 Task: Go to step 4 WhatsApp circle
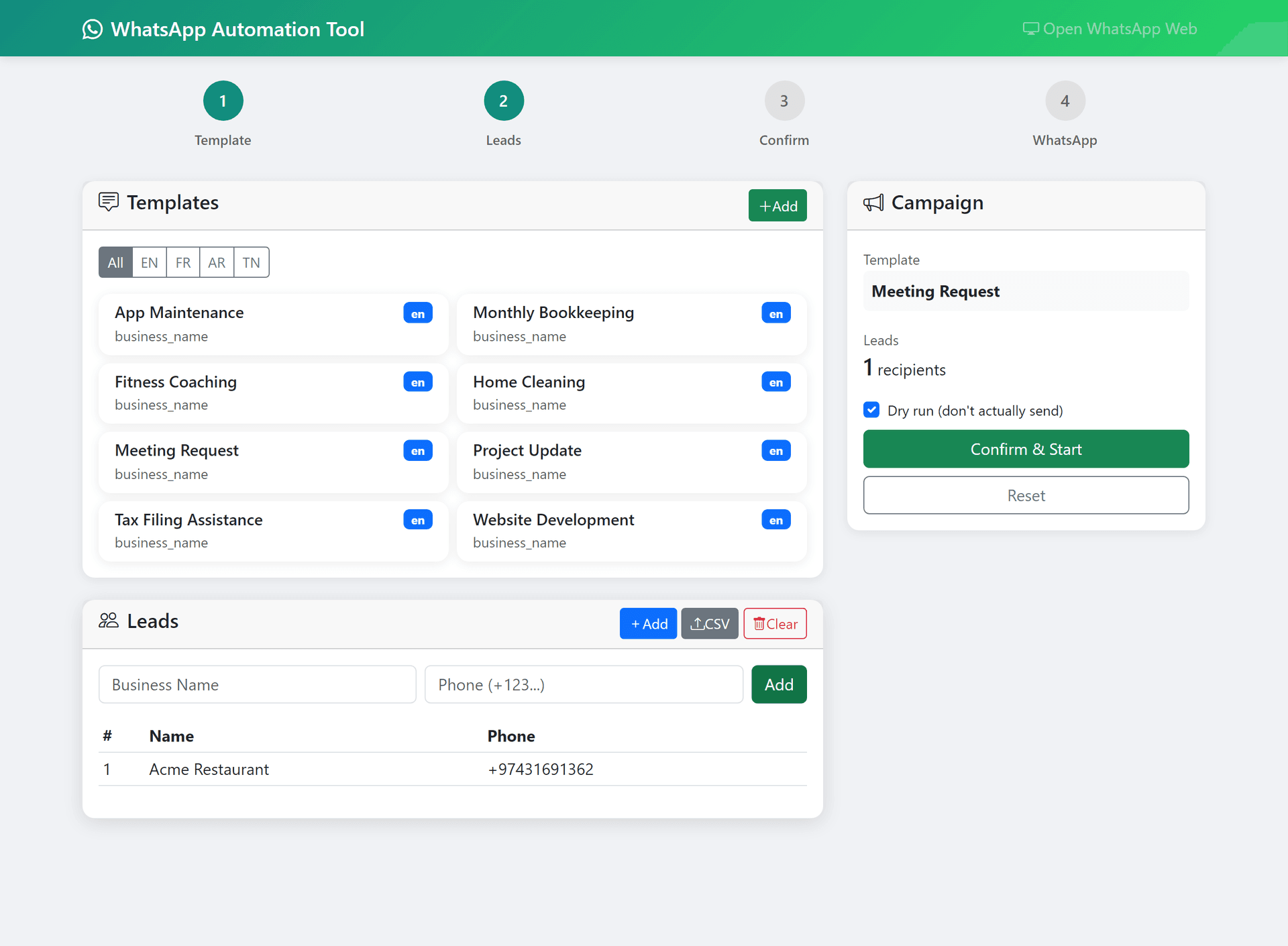(x=1065, y=101)
